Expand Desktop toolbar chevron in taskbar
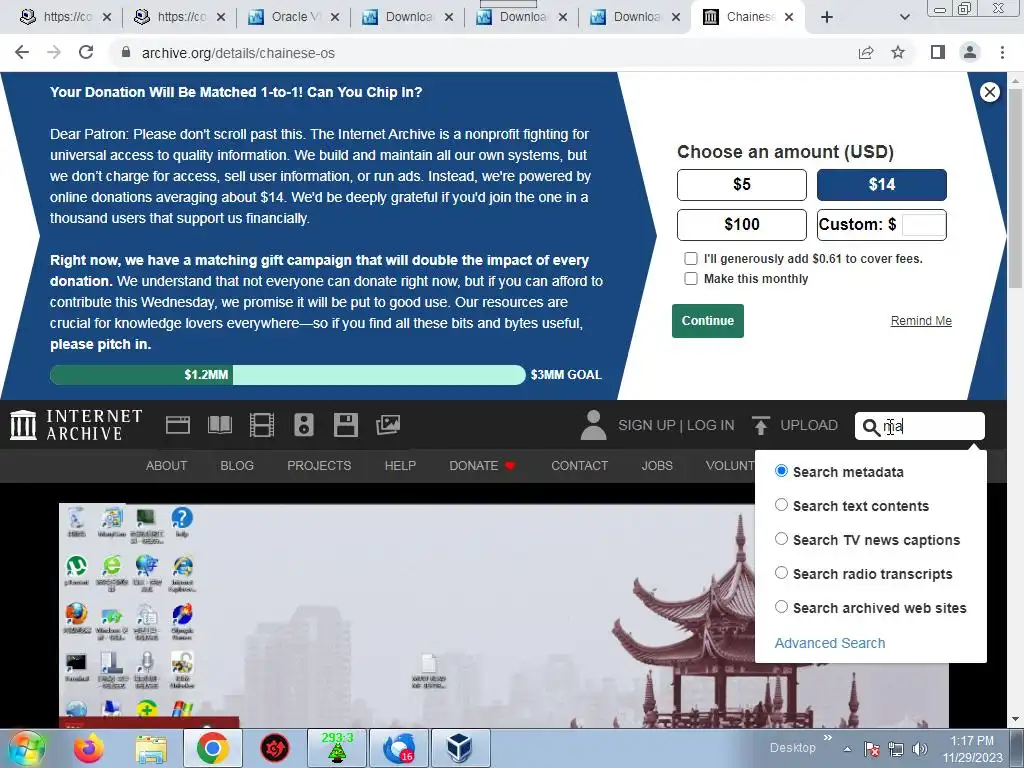 pos(828,738)
